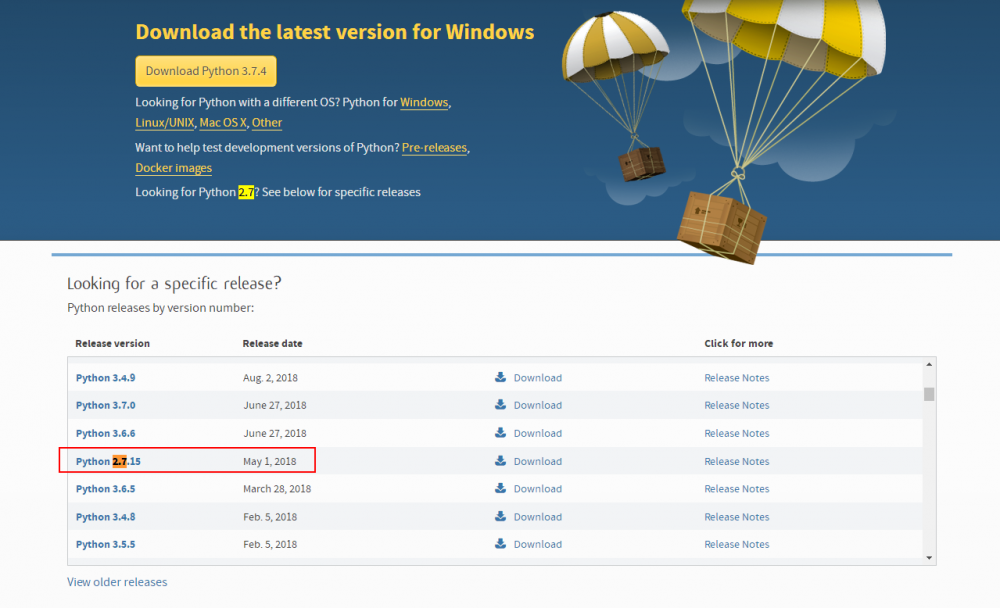Viewport: 1000px width, 608px height.
Task: Click download icon for Python 3.6.5
Action: coord(501,488)
